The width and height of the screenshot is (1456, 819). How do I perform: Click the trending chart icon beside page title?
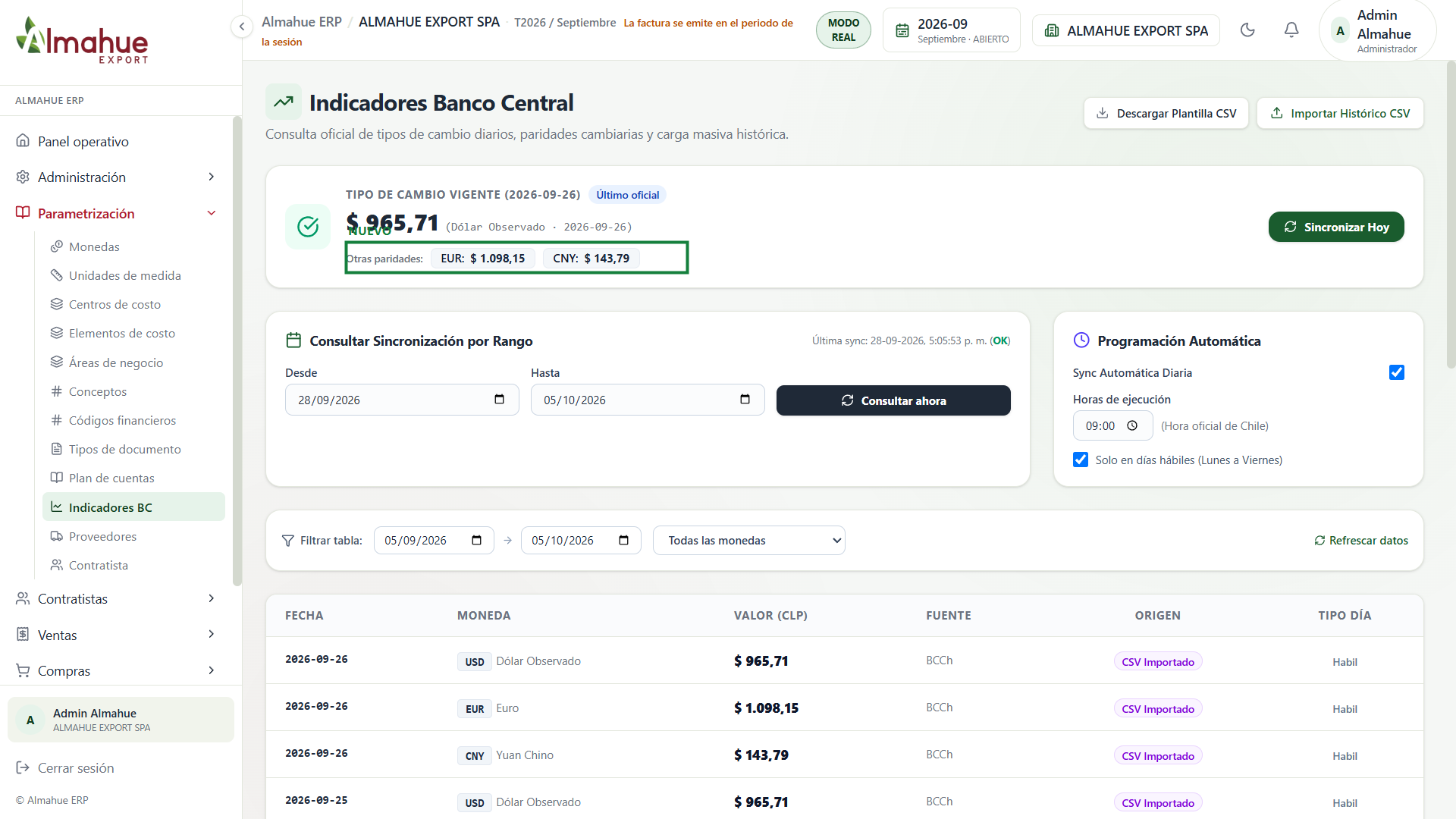coord(284,102)
